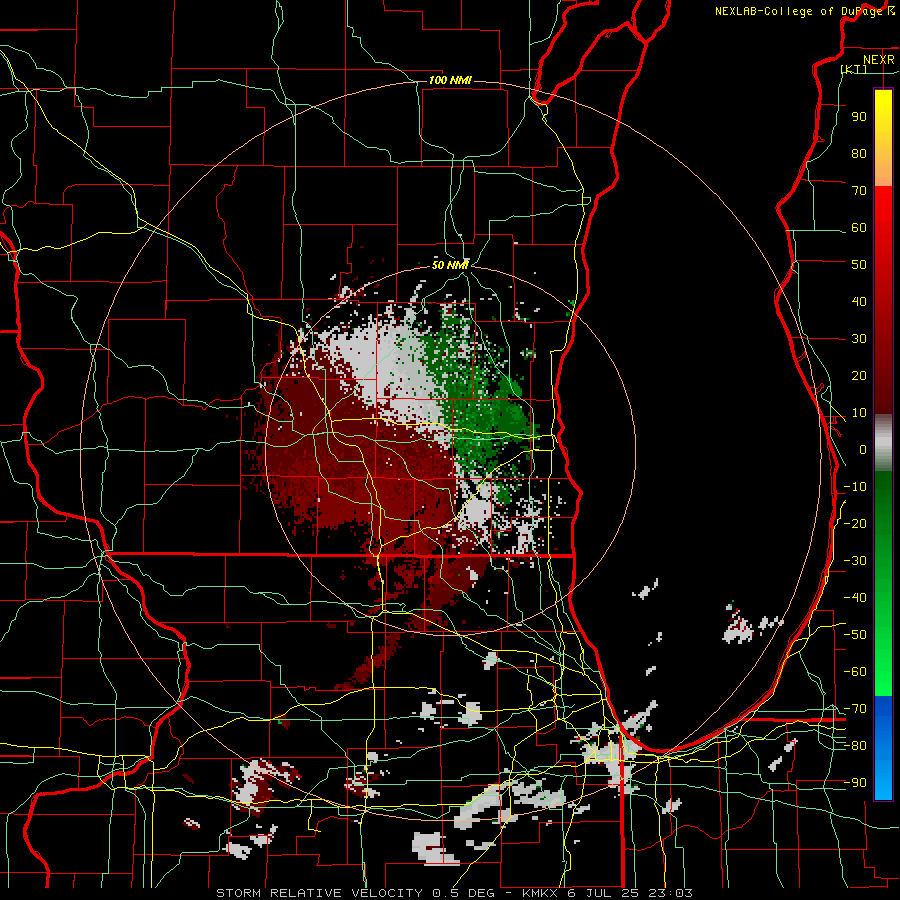Viewport: 900px width, 900px height.
Task: Click the "NEXR" label above the color scale
Action: click(879, 60)
